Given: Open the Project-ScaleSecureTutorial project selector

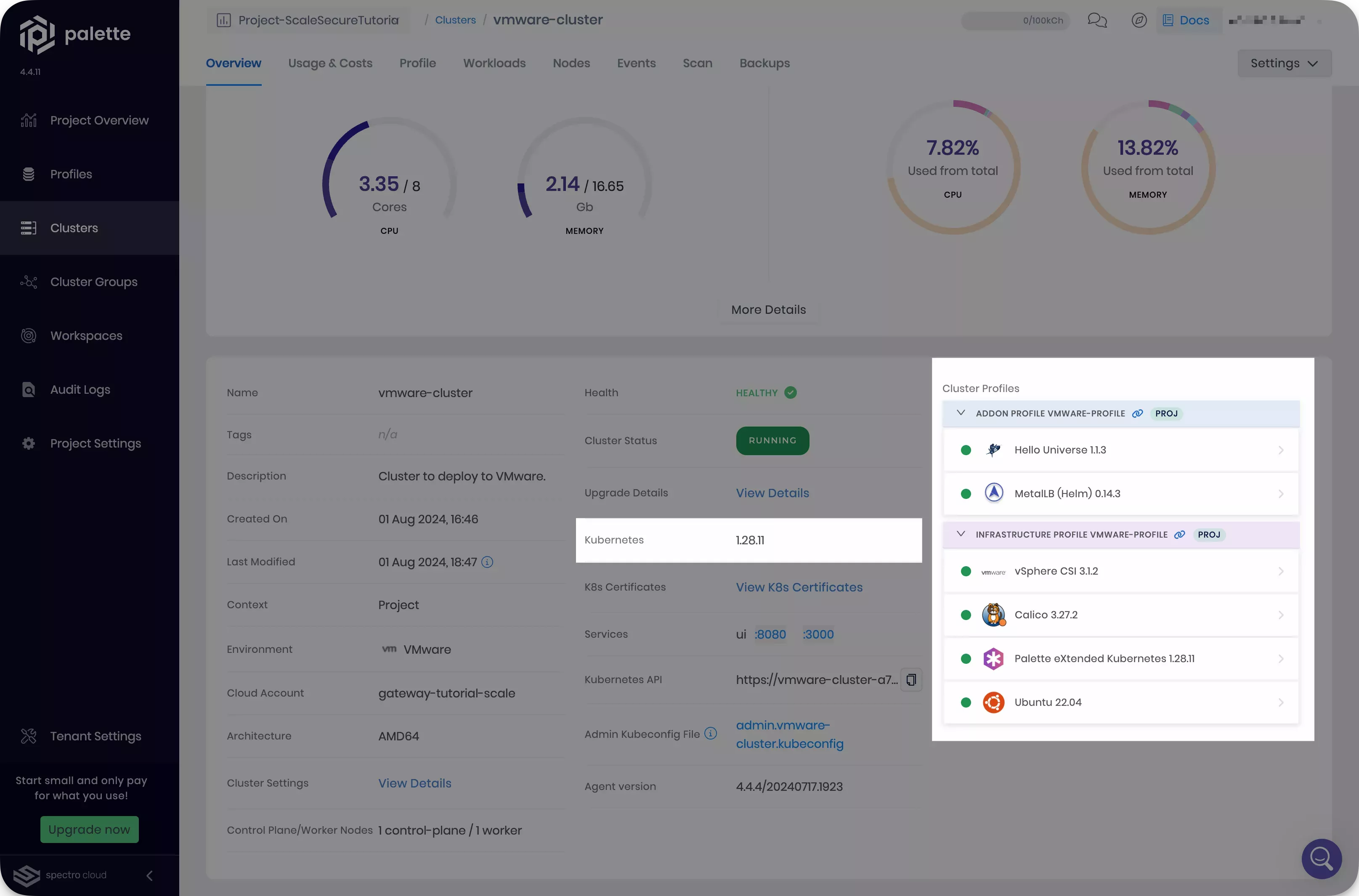Looking at the screenshot, I should coord(308,20).
